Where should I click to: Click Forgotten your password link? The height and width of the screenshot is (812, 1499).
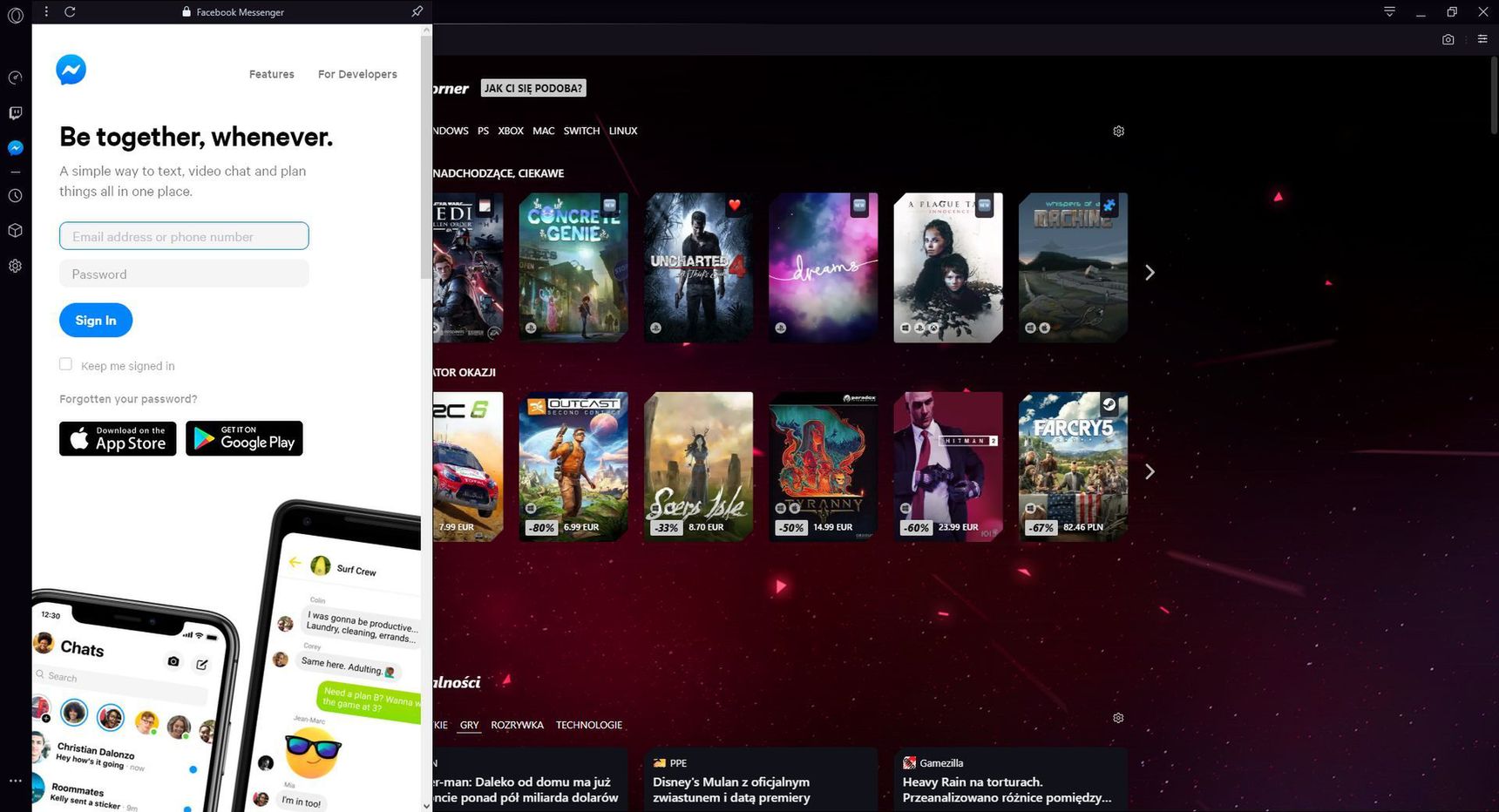click(x=128, y=399)
